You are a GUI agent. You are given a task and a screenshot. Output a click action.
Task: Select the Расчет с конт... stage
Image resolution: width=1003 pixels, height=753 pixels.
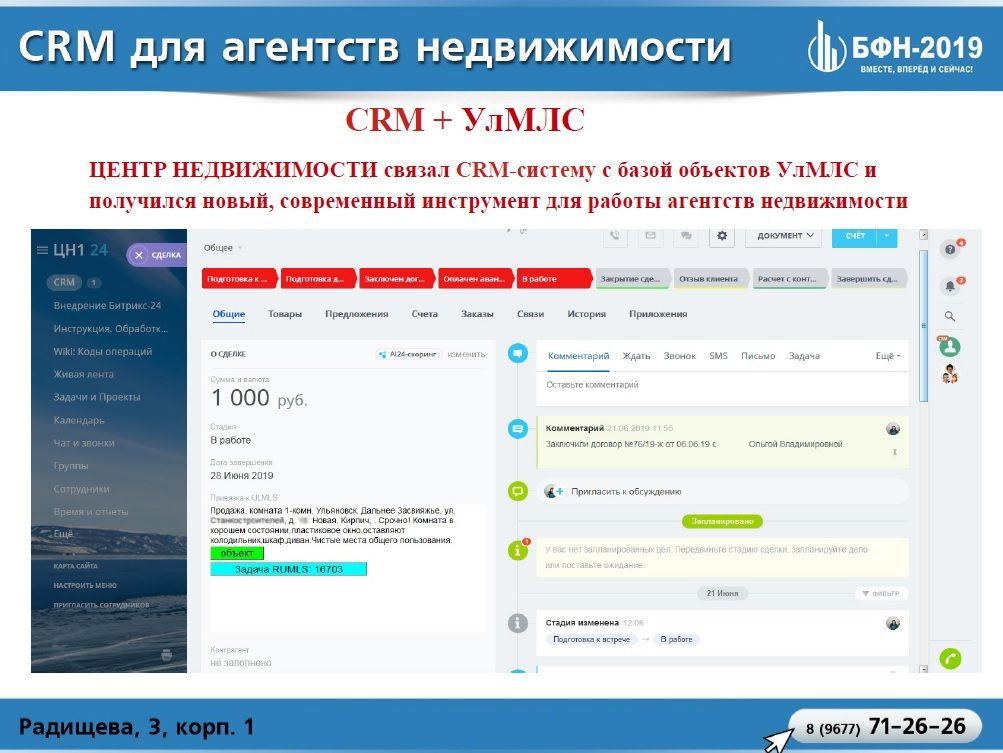click(791, 279)
